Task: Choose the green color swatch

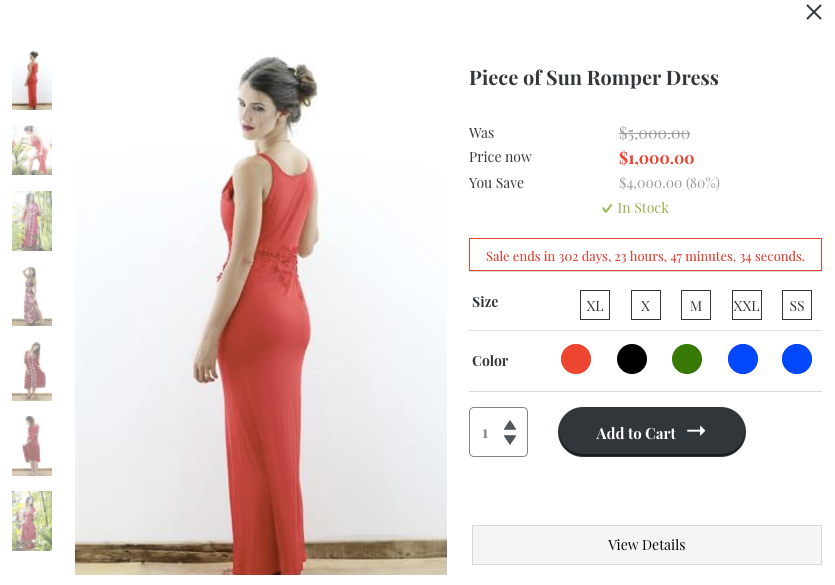Action: coord(687,359)
